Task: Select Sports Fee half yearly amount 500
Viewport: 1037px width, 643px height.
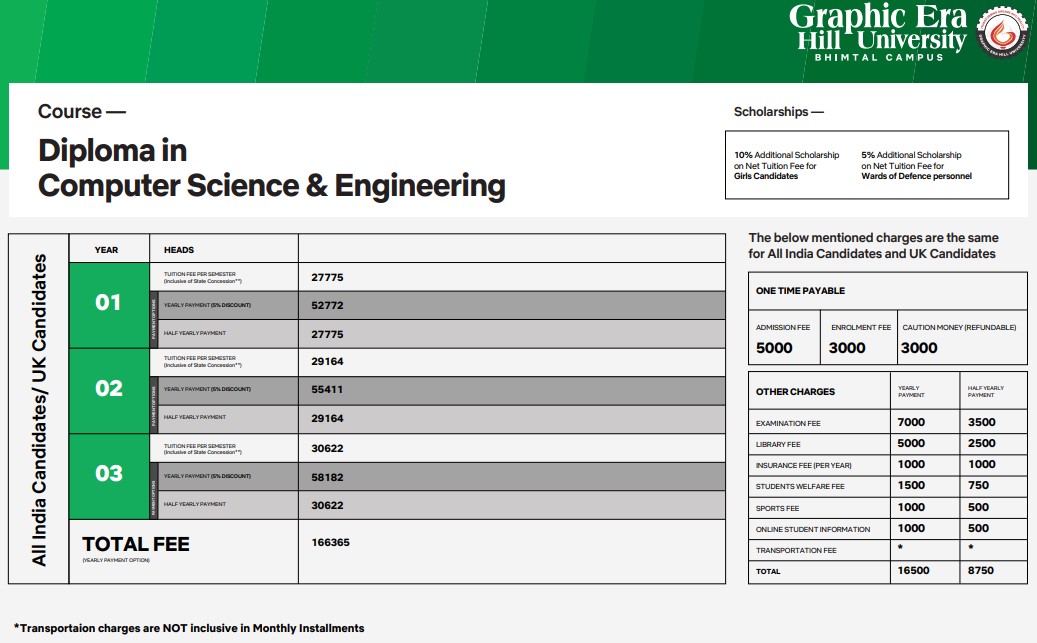Action: pos(978,507)
